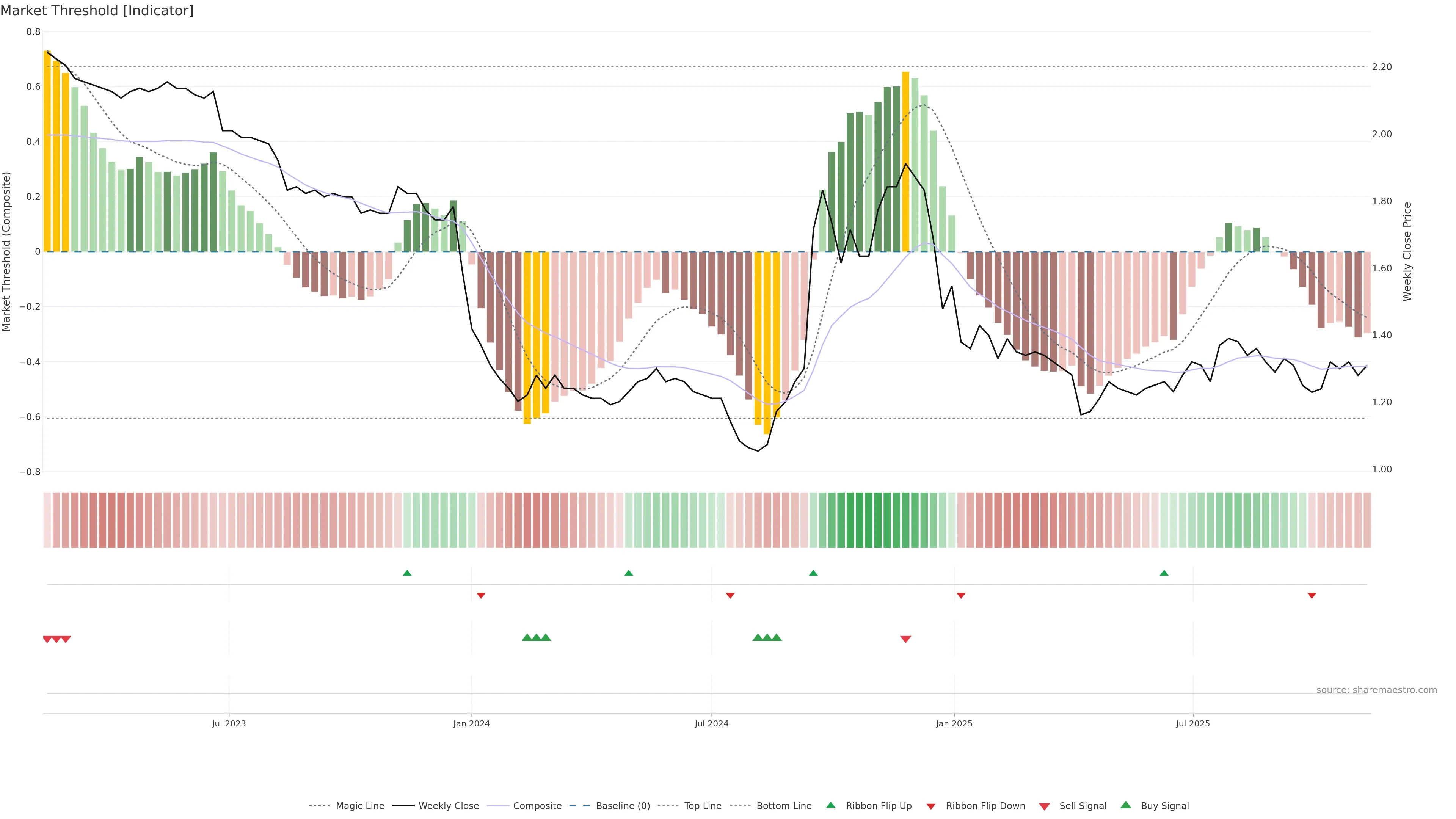
Task: Click the Ribbon Flip Up legend triangle icon
Action: pyautogui.click(x=830, y=805)
